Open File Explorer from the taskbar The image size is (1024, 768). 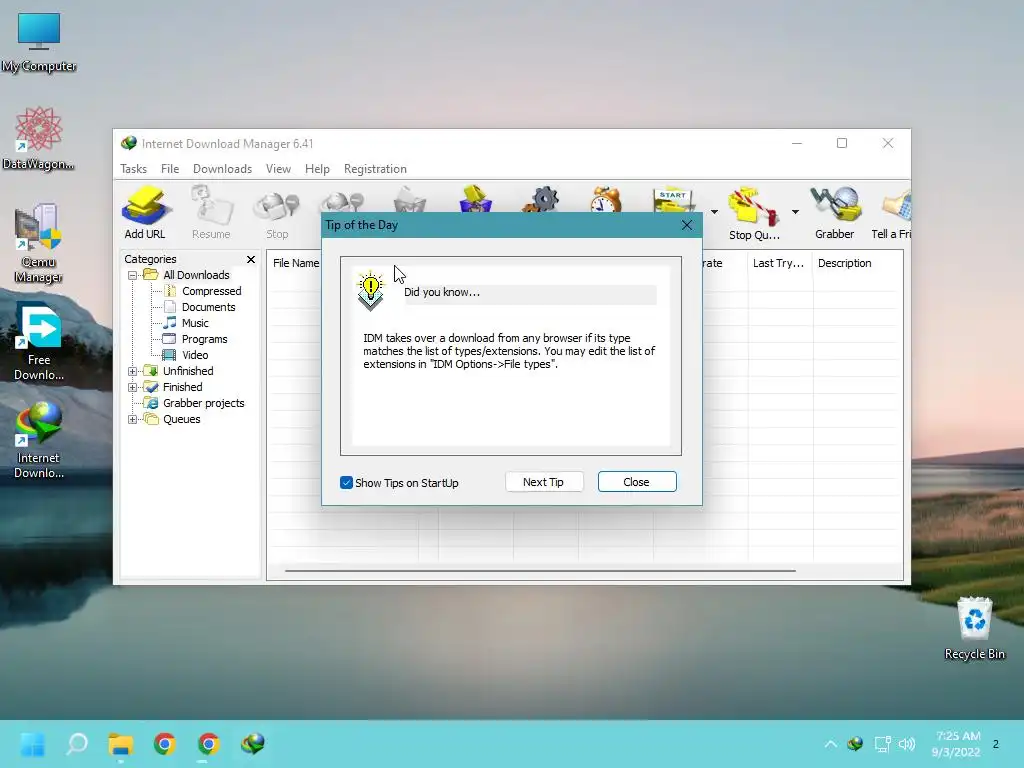click(121, 744)
